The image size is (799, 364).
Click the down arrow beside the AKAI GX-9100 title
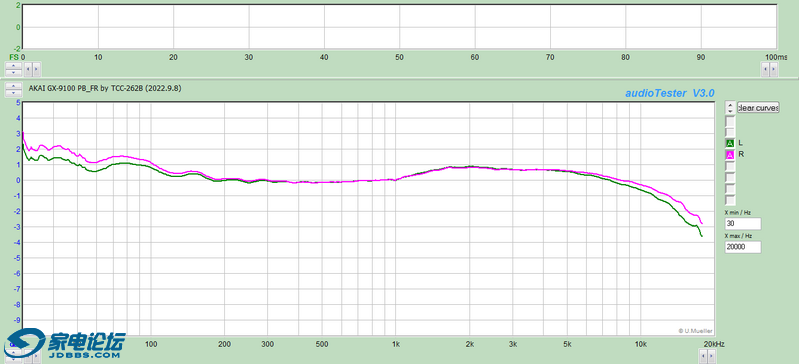(x=13, y=93)
